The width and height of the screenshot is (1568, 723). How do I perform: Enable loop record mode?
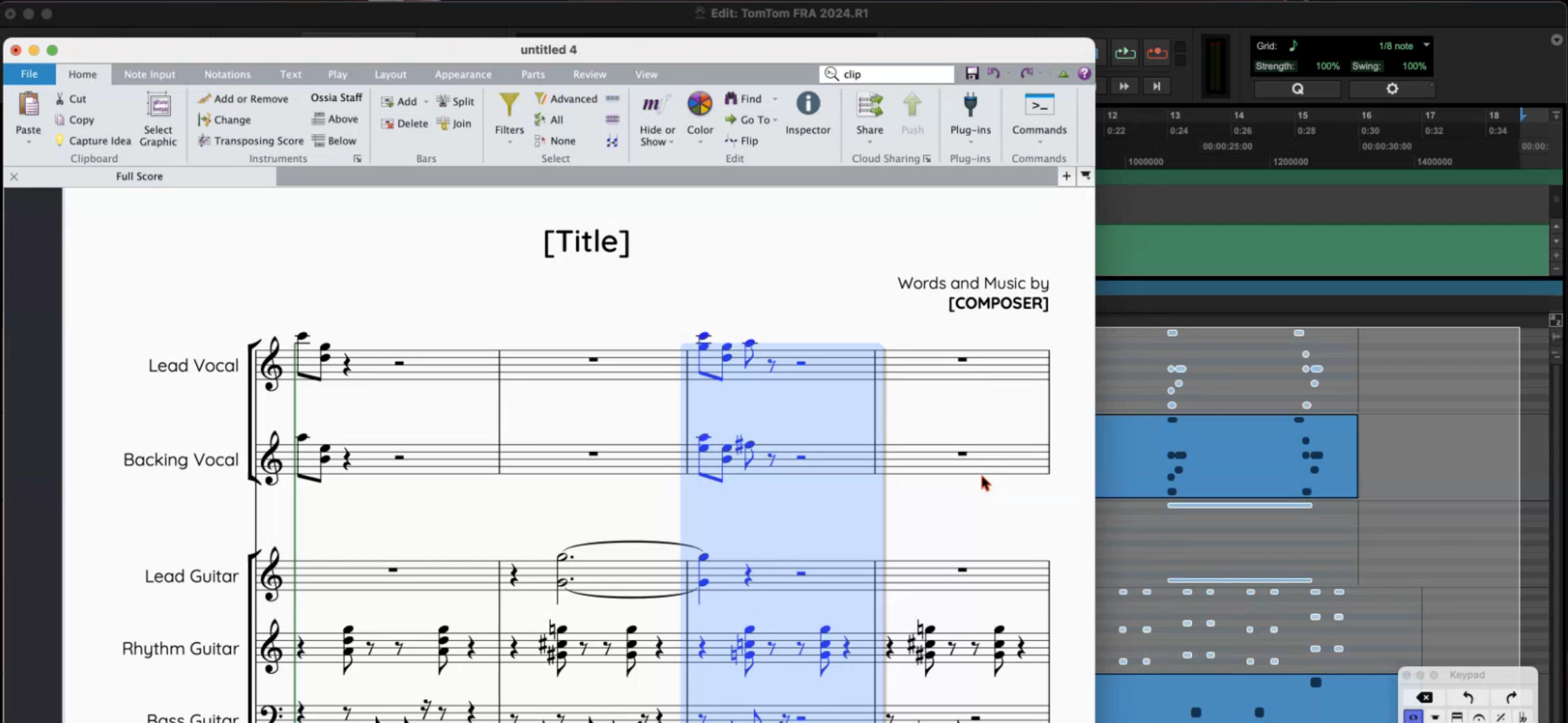(x=1156, y=53)
